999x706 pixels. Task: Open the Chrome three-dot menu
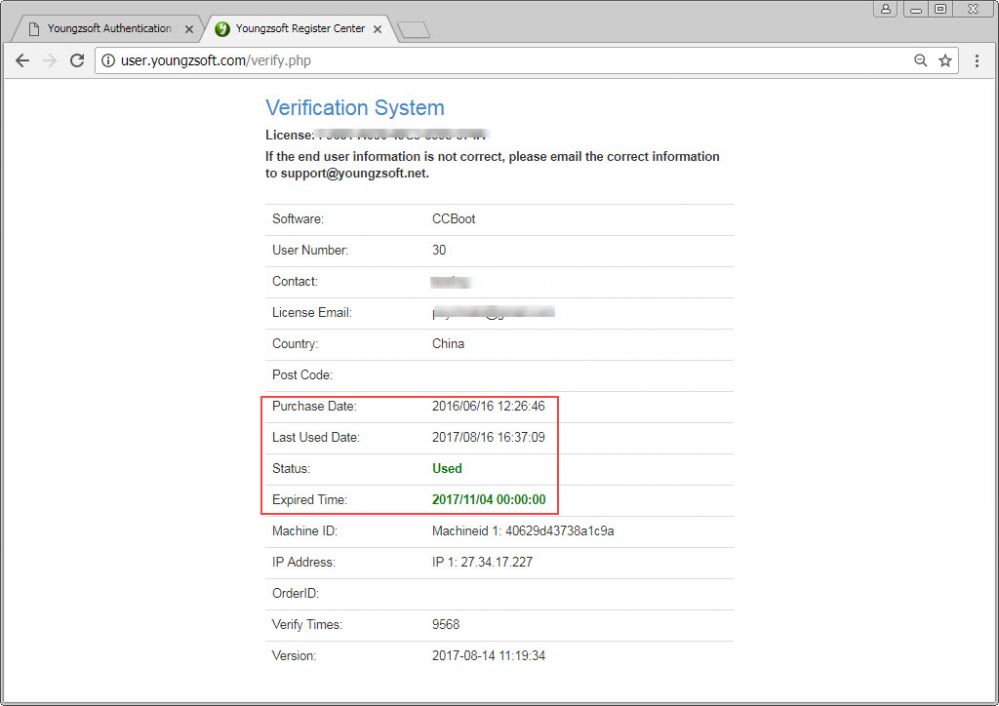(977, 61)
